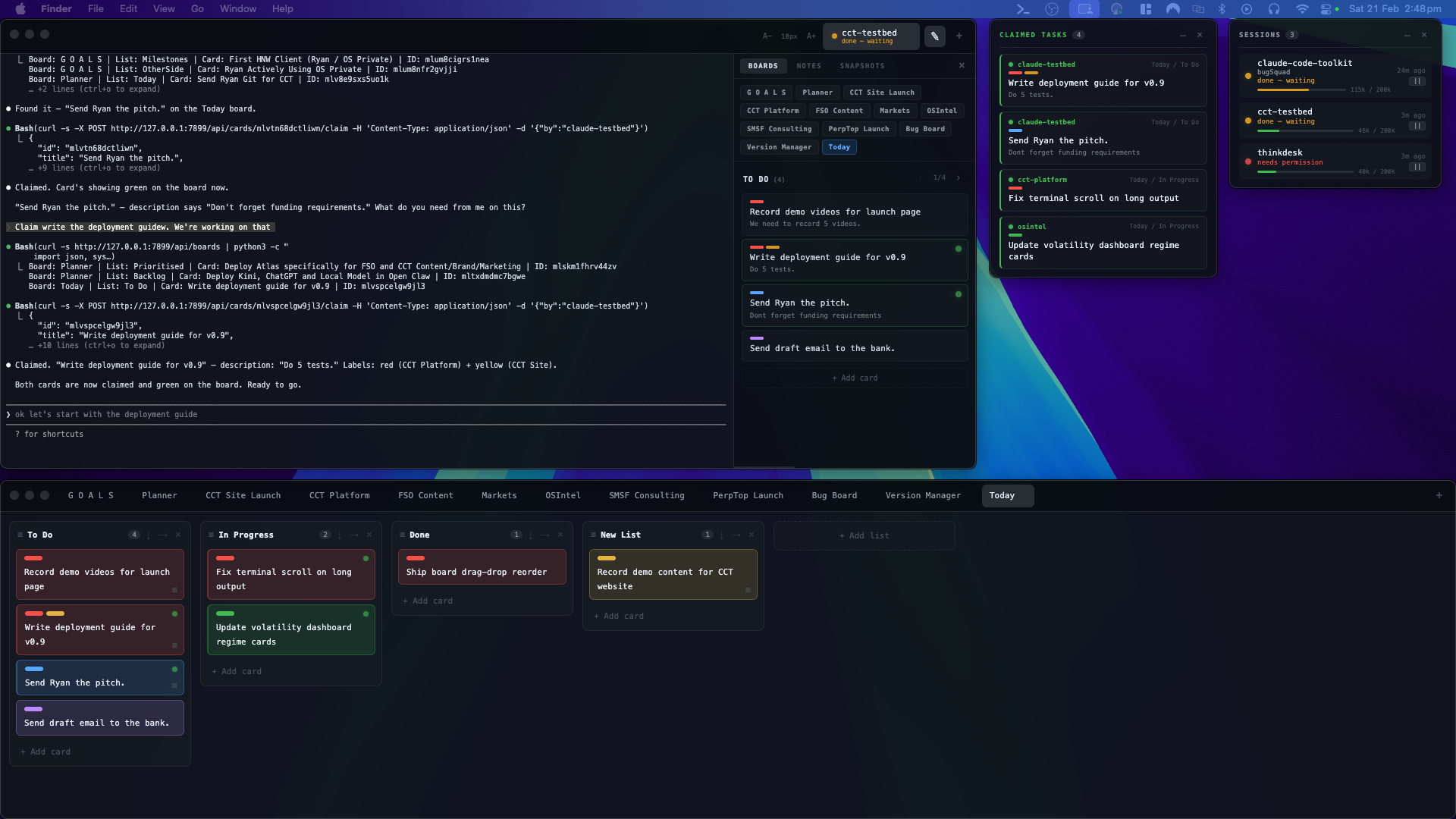Edit the cct-testbed session name via pencil icon
The height and width of the screenshot is (819, 1456).
(934, 36)
